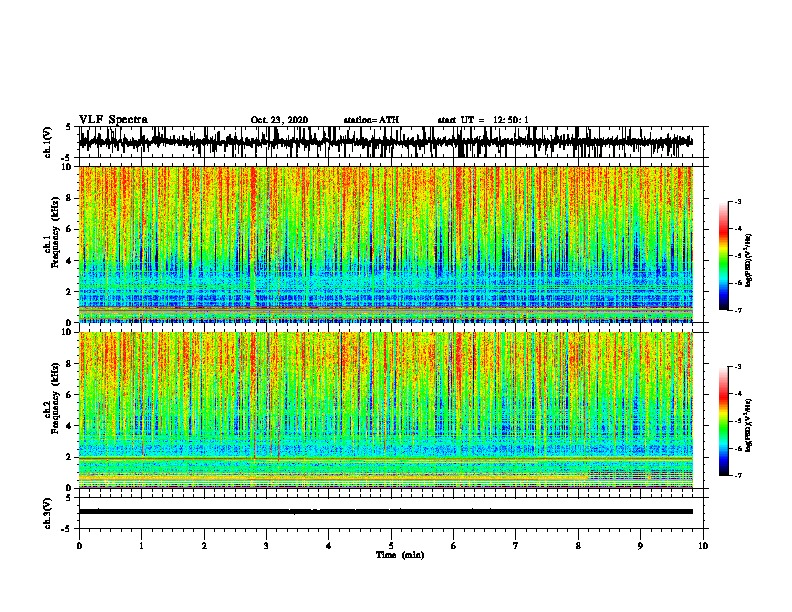Click the lower color bar log(PSD) unit label
This screenshot has height=612, width=792.
click(749, 425)
